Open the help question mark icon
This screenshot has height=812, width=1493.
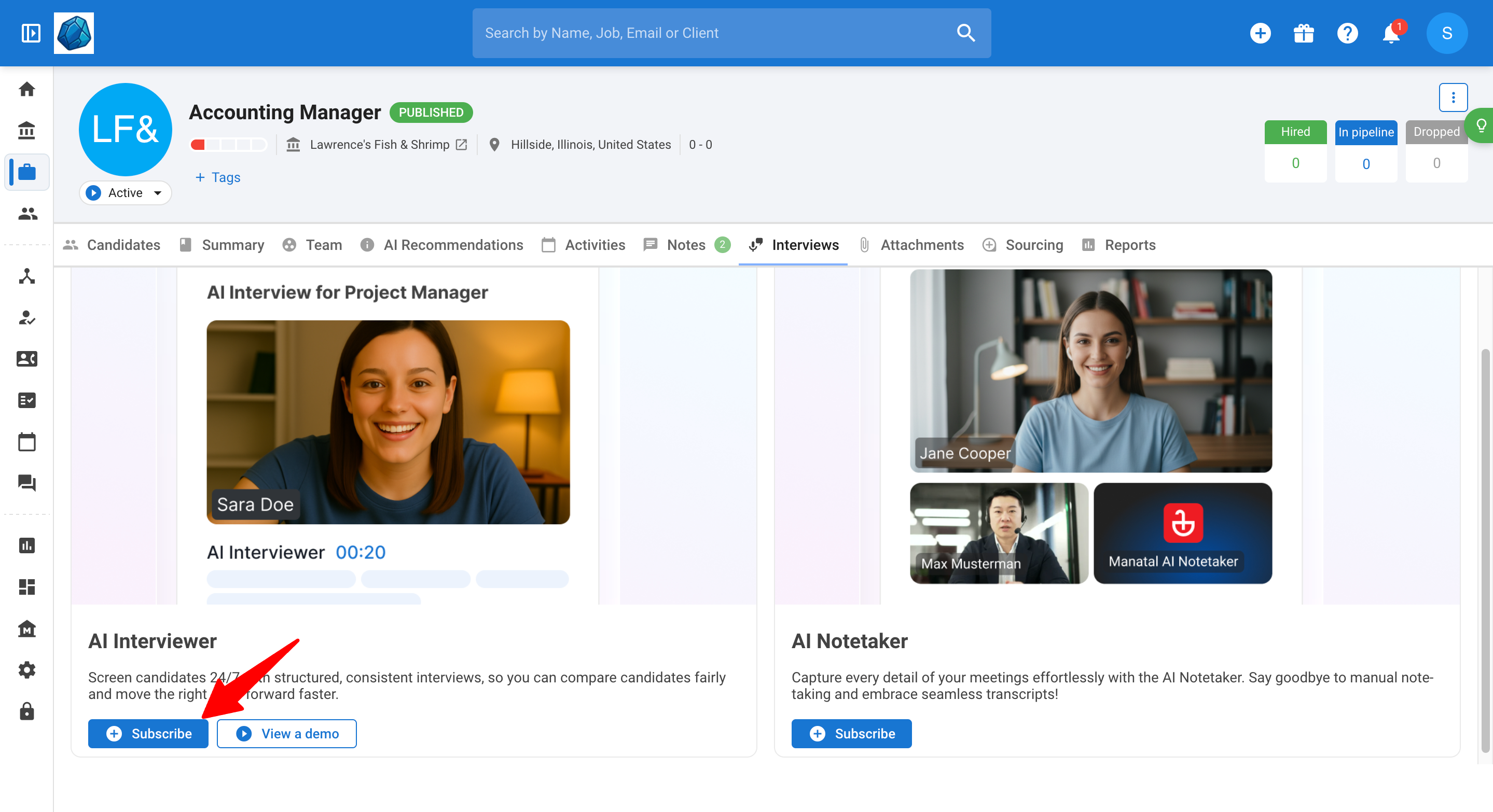(1347, 33)
